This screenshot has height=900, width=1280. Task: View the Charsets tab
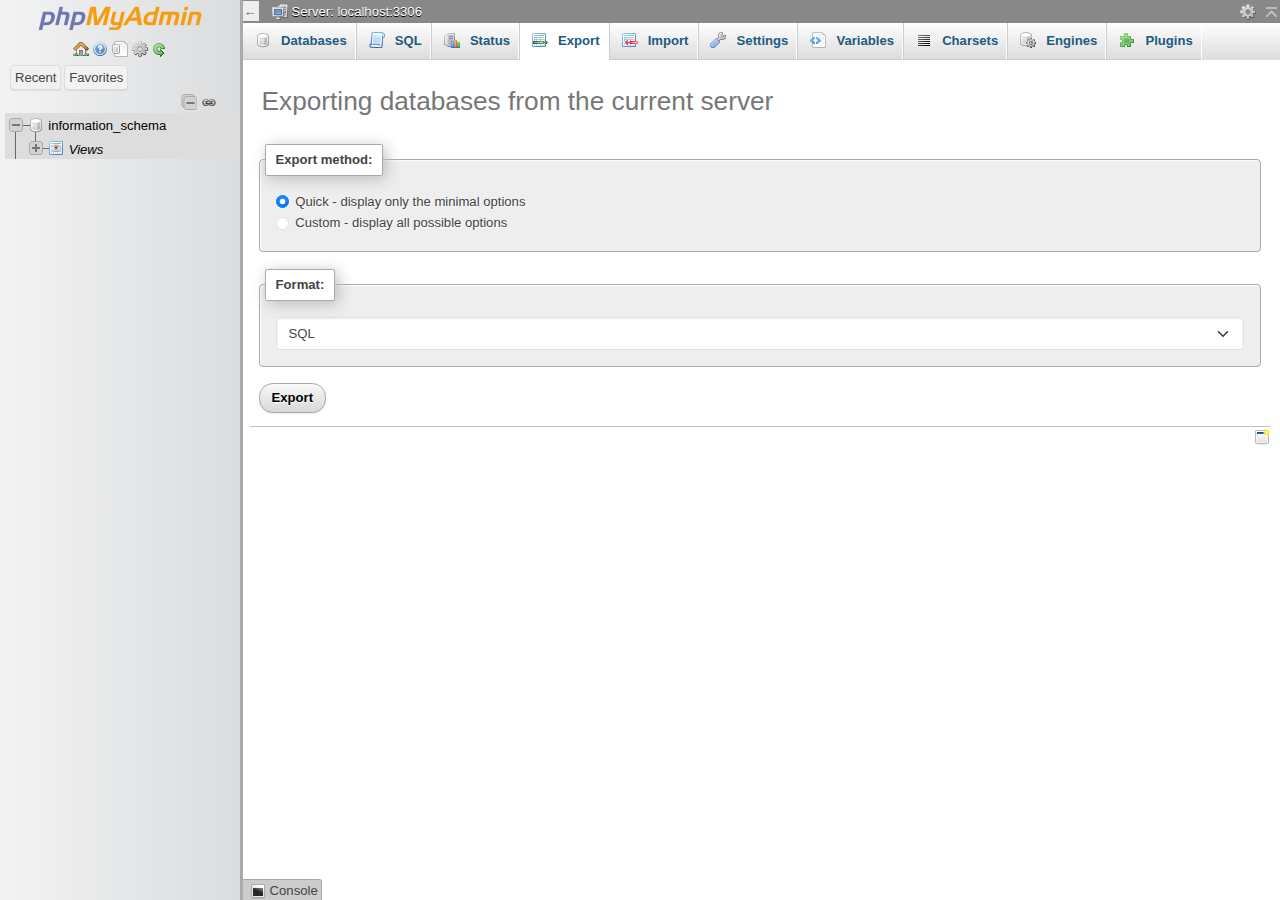pyautogui.click(x=957, y=41)
